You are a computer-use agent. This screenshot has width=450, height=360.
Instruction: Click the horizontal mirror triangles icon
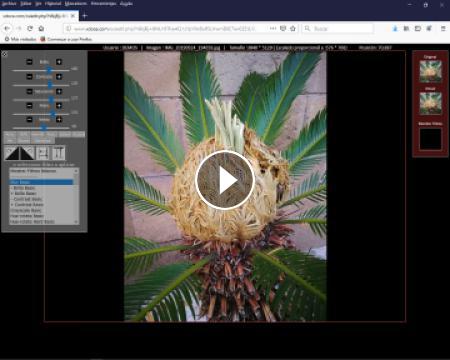[x=20, y=153]
